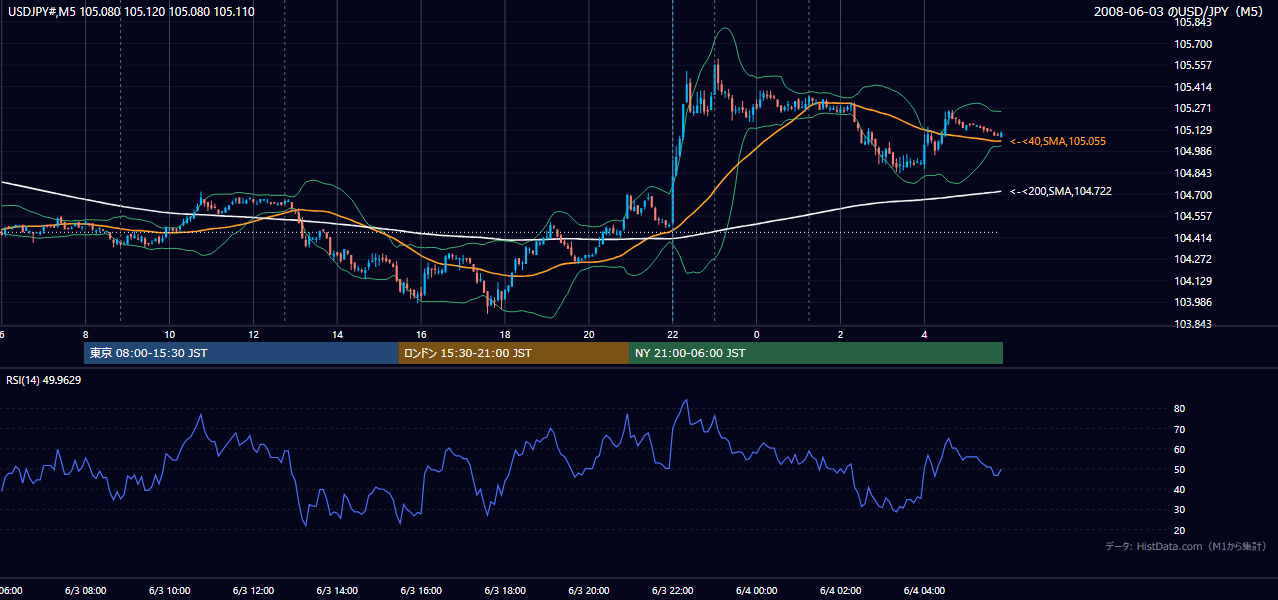The image size is (1278, 600).
Task: Click the RSI(14) 49.9629 indicator label
Action: [44, 380]
